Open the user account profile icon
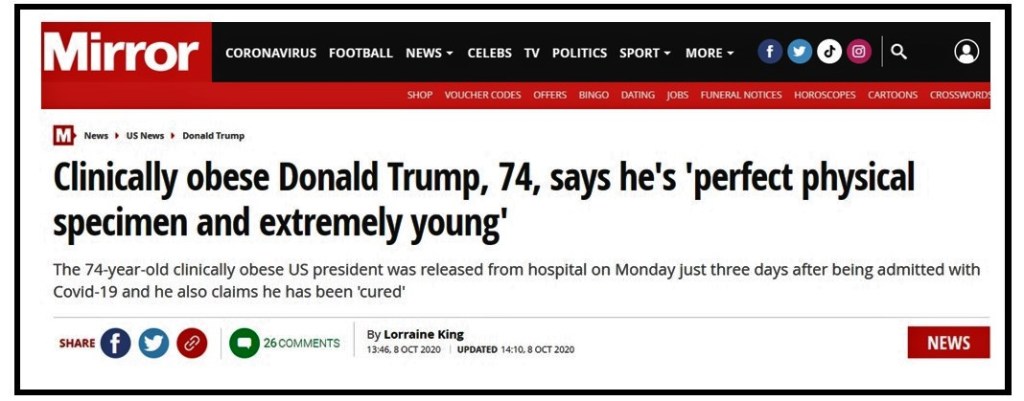The height and width of the screenshot is (401, 1024). pyautogui.click(x=966, y=52)
